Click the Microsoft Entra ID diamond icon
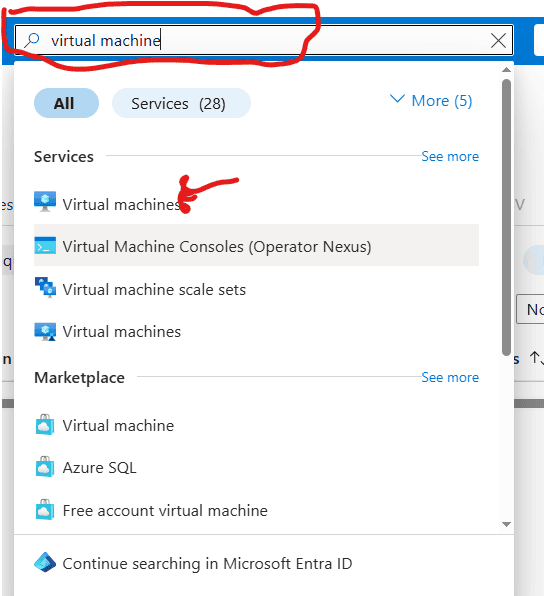The width and height of the screenshot is (544, 596). [45, 562]
